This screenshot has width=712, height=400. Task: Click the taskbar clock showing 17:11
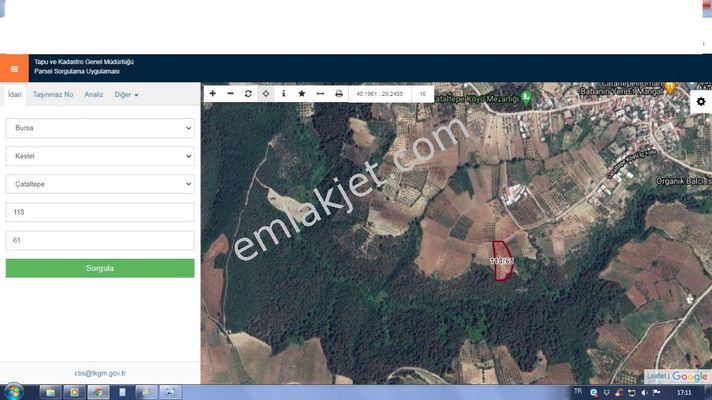coord(684,393)
